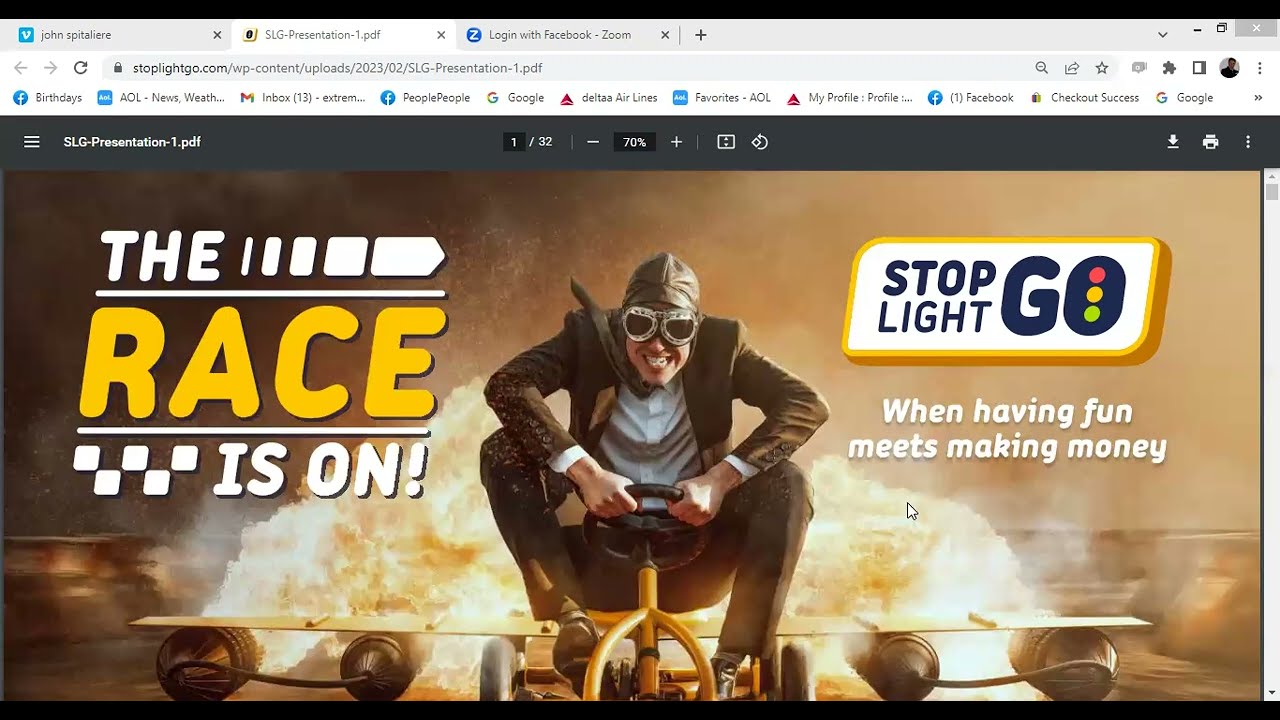Rotate the PDF counterclockwise
This screenshot has height=720, width=1280.
click(760, 142)
